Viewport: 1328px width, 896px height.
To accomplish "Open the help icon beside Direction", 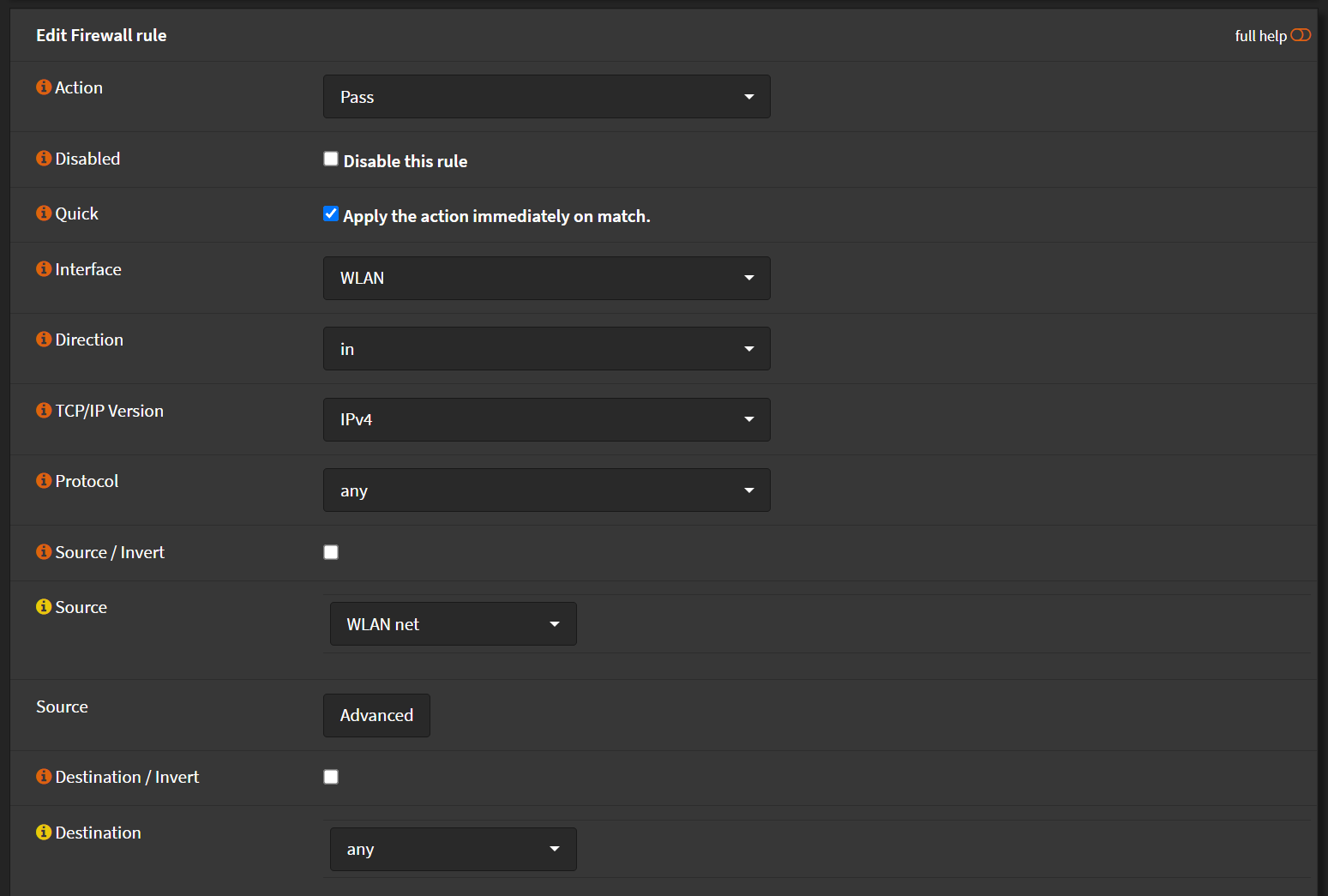I will click(44, 340).
